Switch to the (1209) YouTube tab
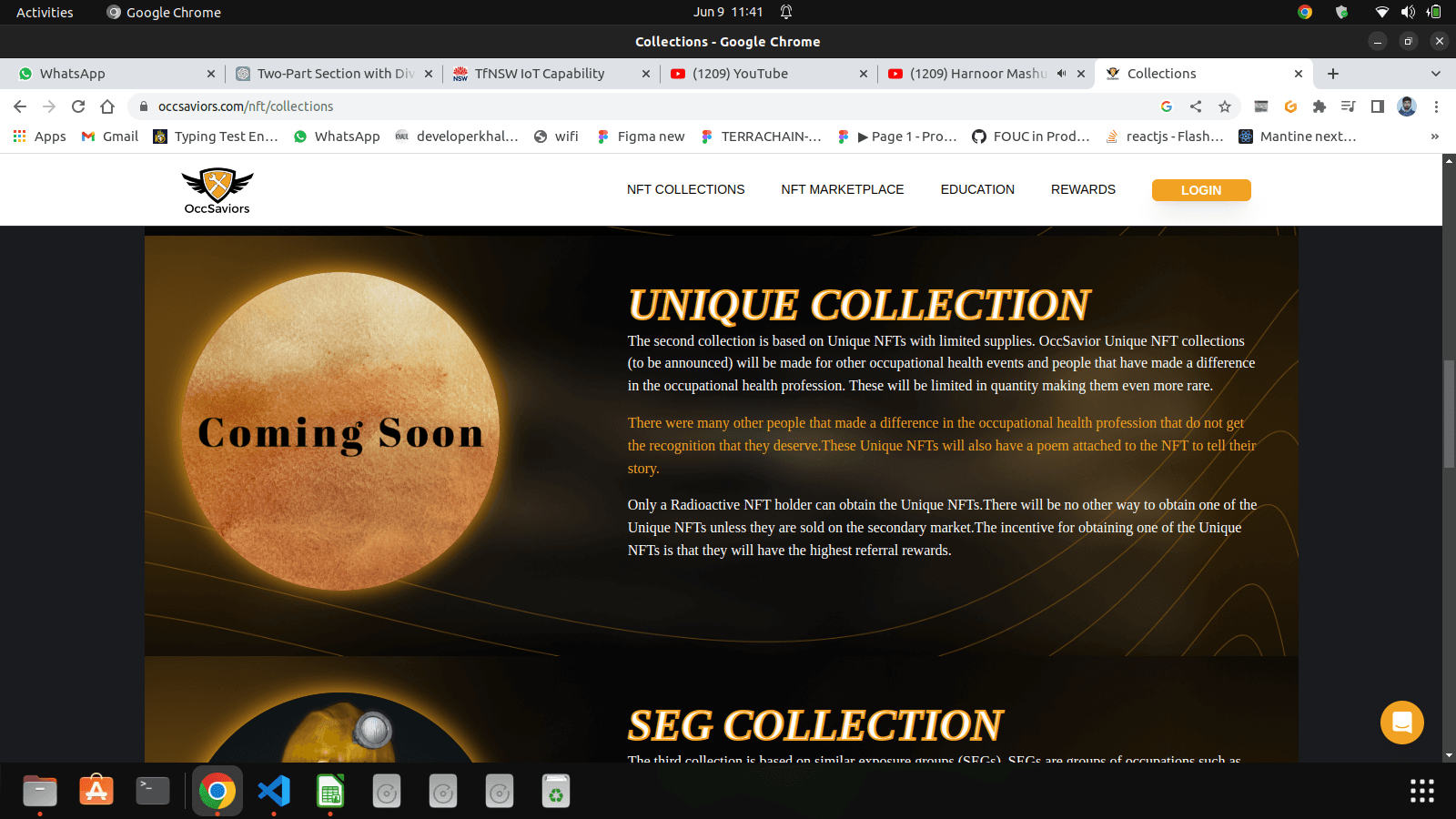1456x819 pixels. (768, 74)
